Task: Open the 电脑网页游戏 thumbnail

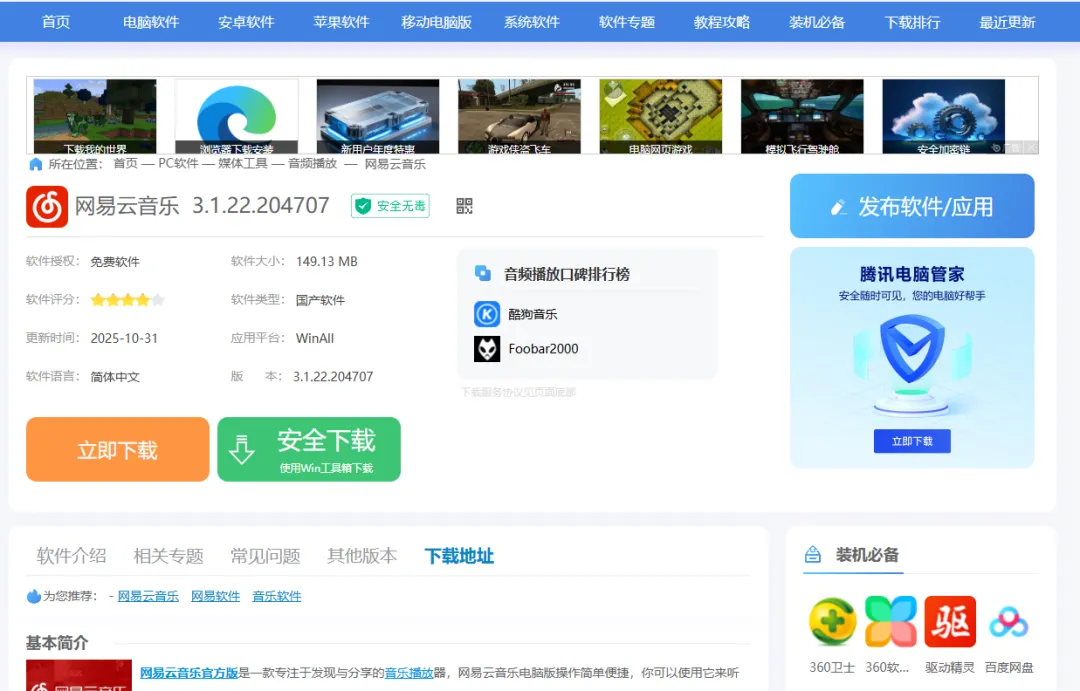Action: click(x=661, y=116)
